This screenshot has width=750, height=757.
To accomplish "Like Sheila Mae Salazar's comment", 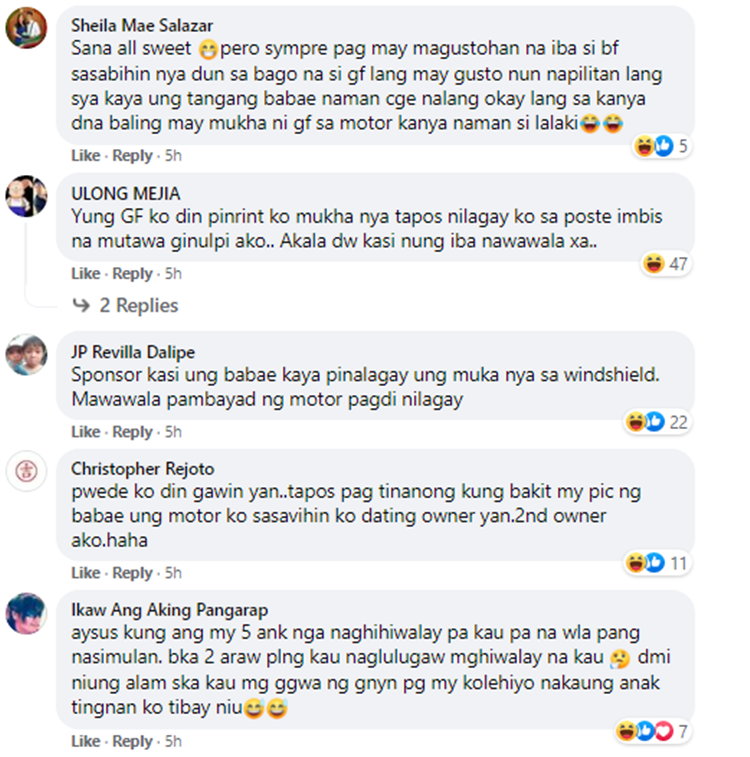I will click(x=85, y=155).
